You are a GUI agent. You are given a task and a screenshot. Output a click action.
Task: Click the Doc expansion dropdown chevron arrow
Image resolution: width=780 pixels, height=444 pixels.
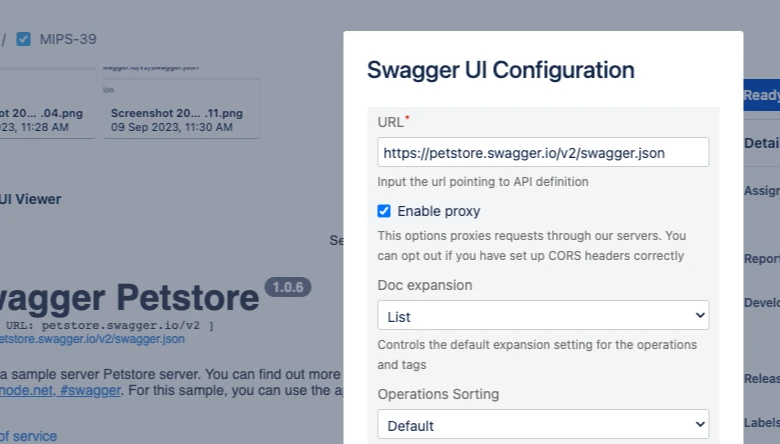coord(700,315)
